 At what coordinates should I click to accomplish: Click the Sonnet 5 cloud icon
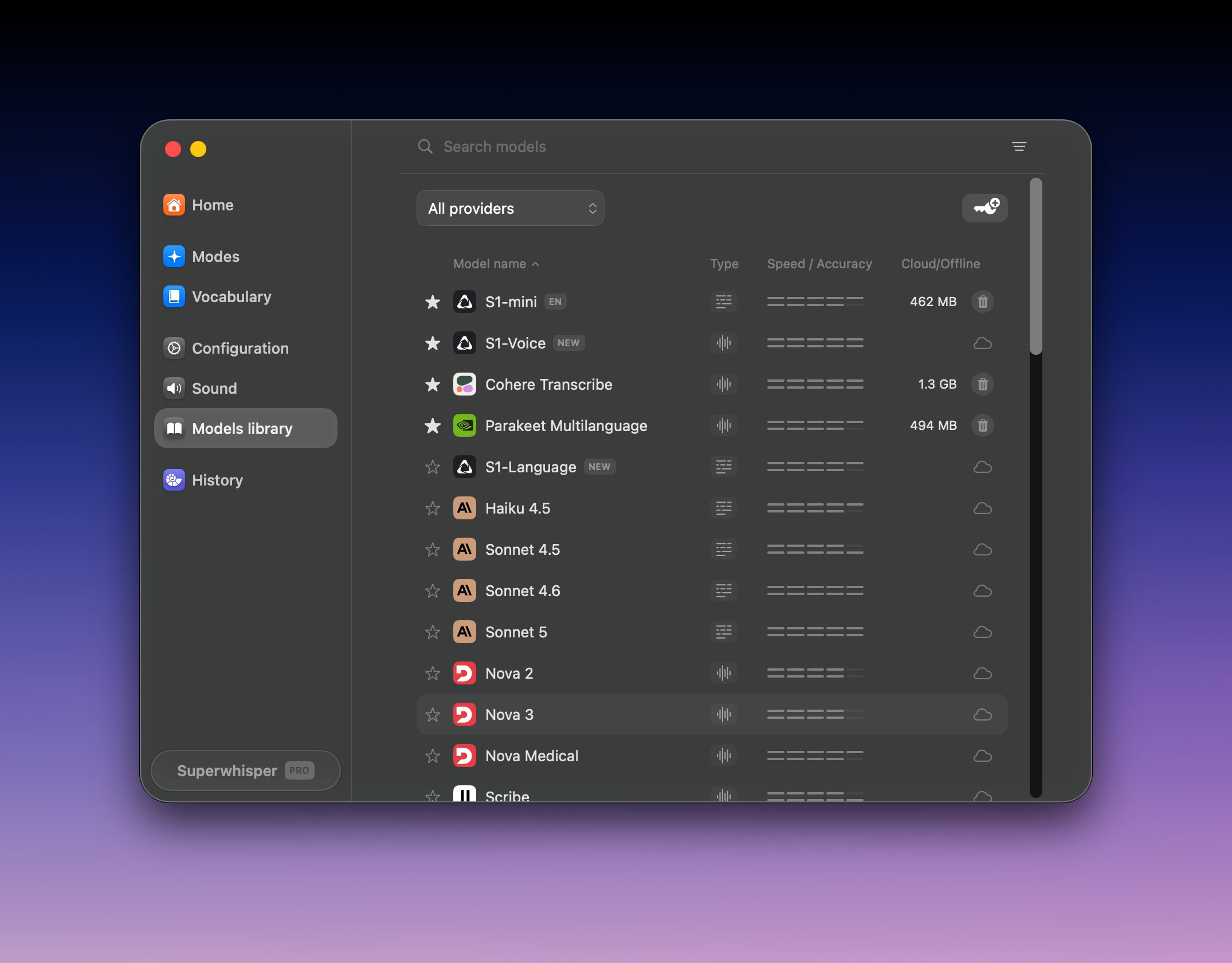pyautogui.click(x=982, y=632)
